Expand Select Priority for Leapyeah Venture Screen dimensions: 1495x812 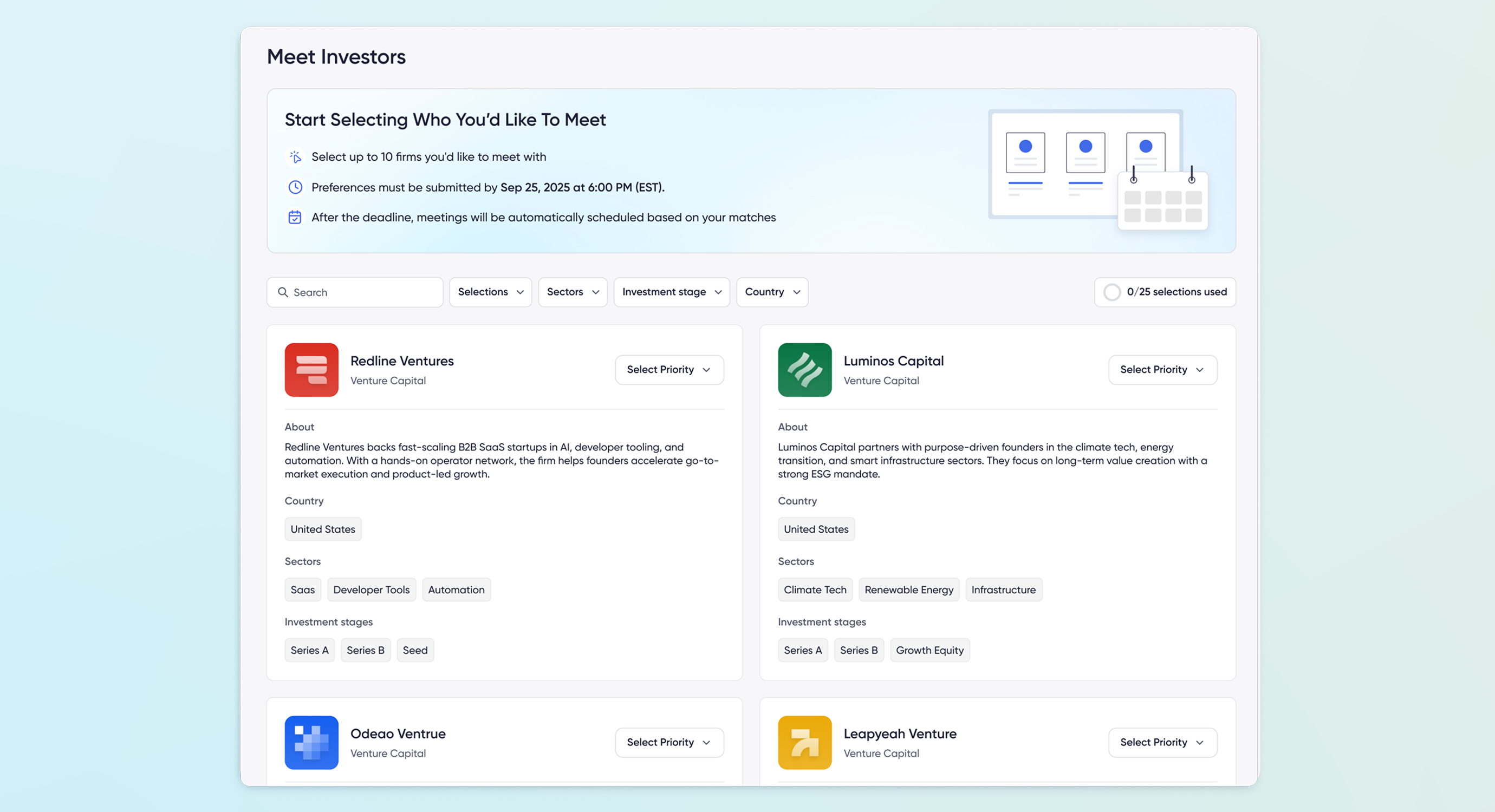pyautogui.click(x=1162, y=742)
